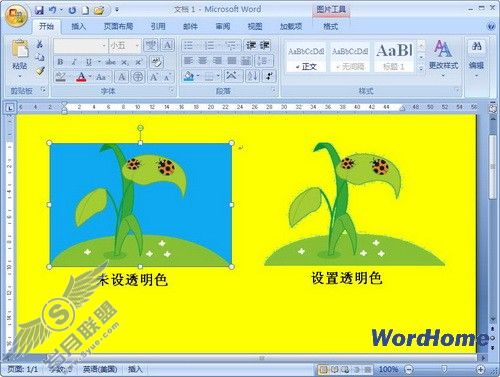Click the Numbering list icon

click(210, 45)
